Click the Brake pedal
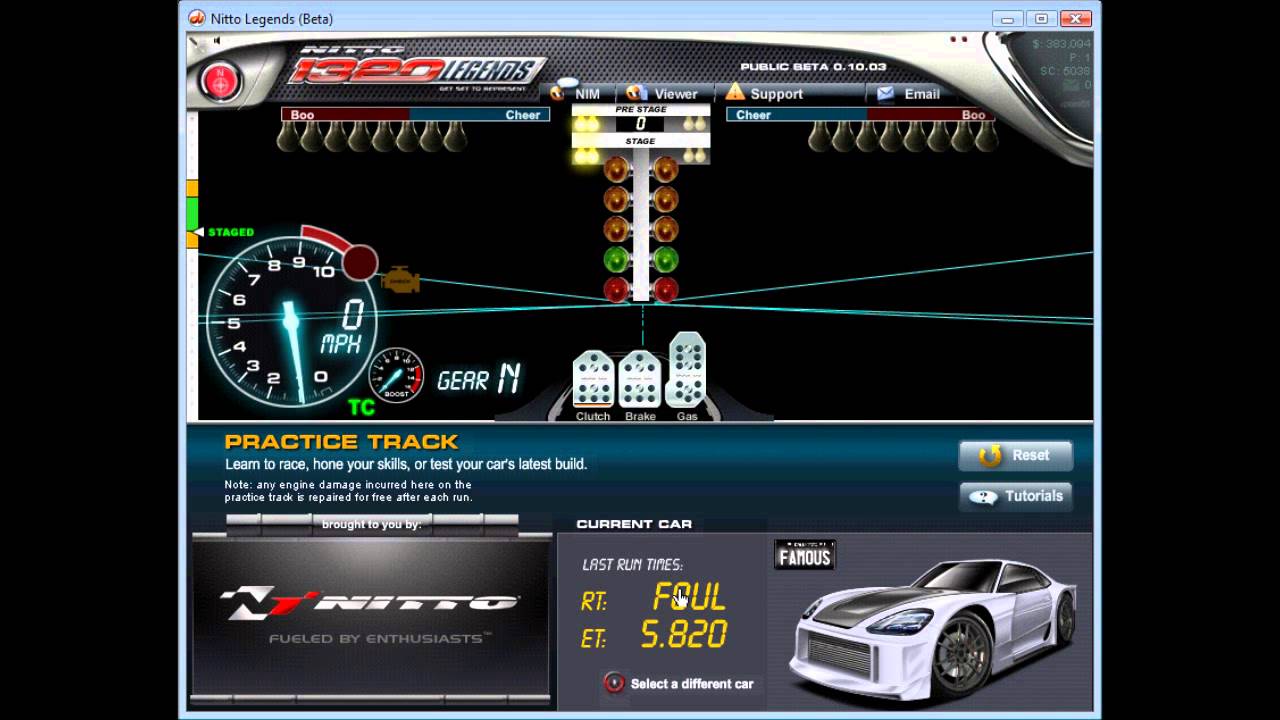Screen dimensions: 1280x720 coord(640,378)
